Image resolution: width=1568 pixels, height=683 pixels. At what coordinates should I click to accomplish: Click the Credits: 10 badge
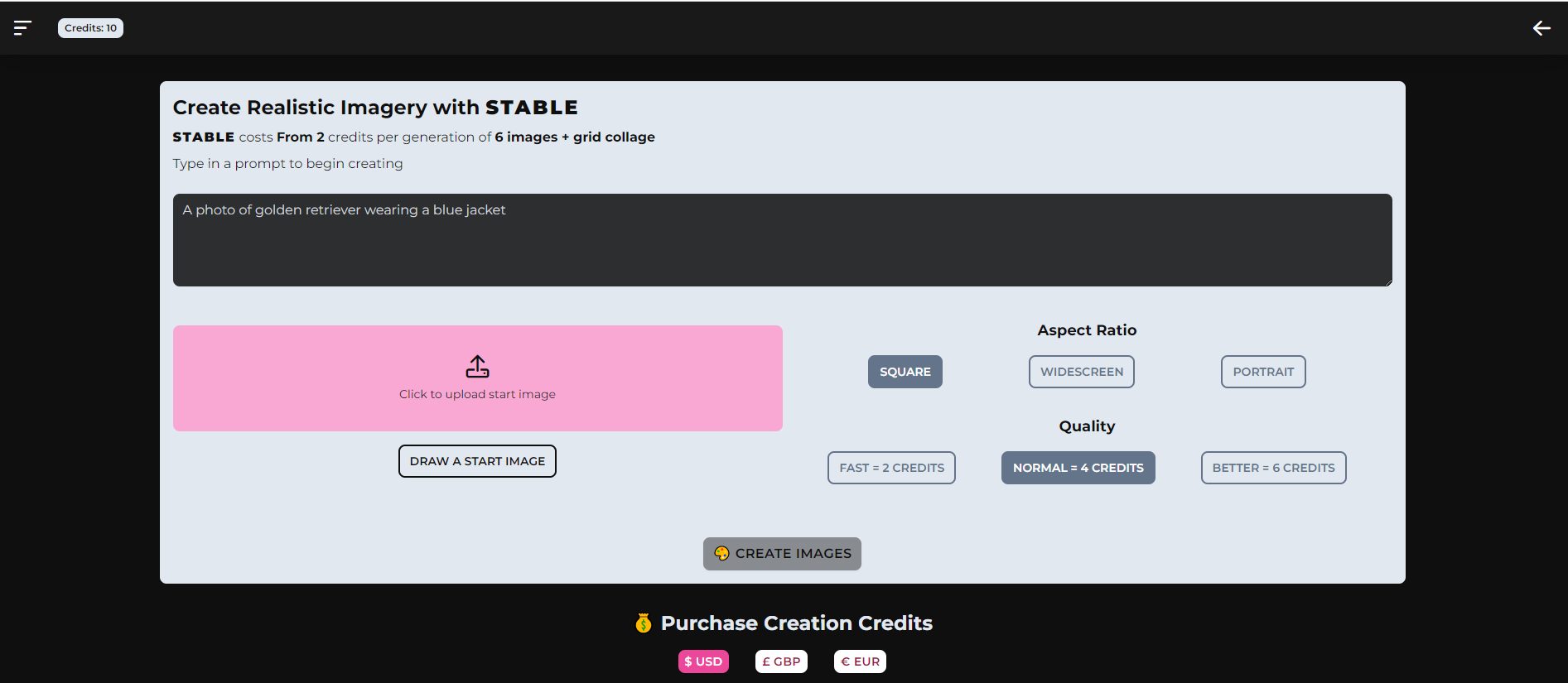point(90,28)
